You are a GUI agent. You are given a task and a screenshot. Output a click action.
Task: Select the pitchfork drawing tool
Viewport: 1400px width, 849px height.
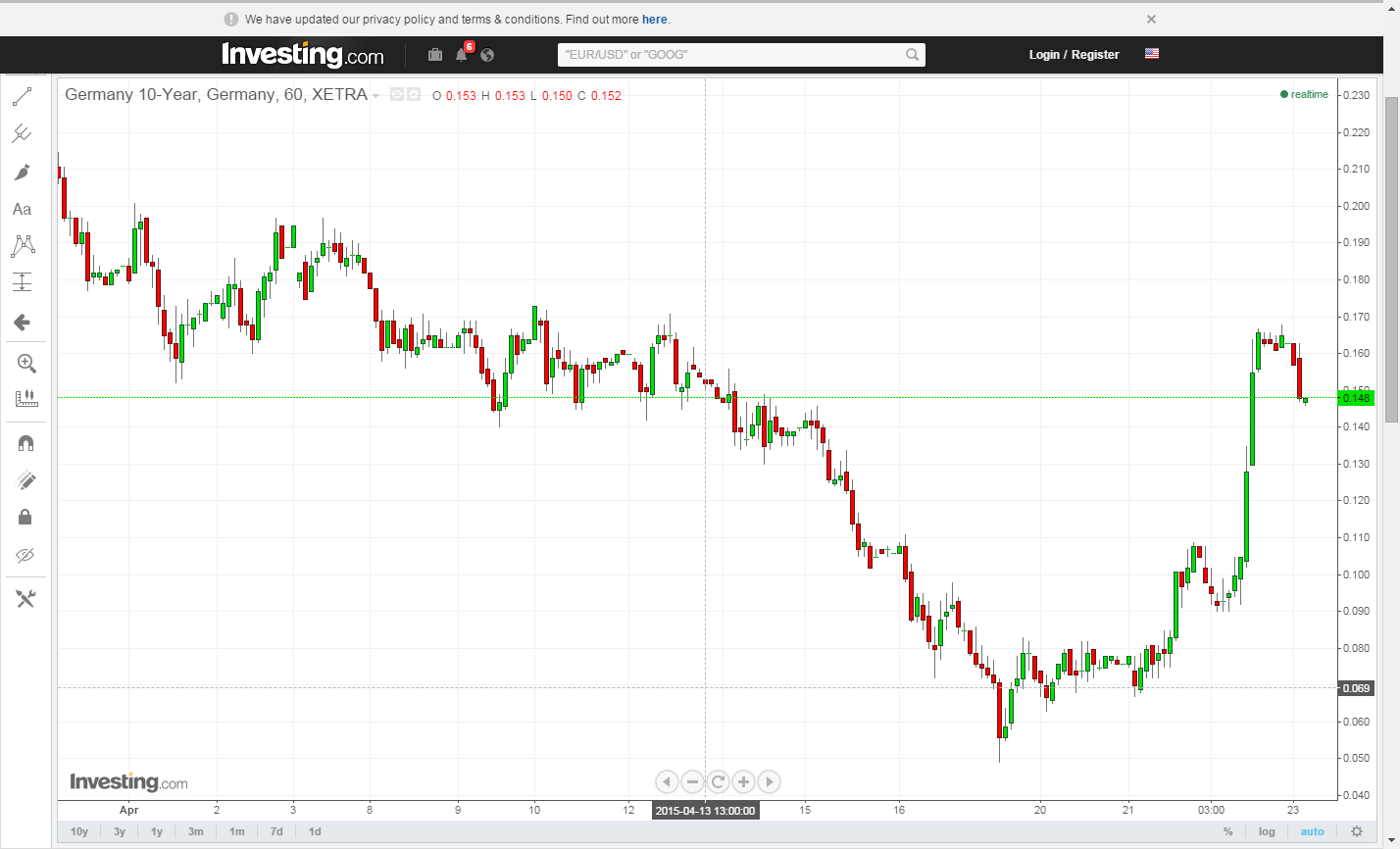[x=23, y=133]
